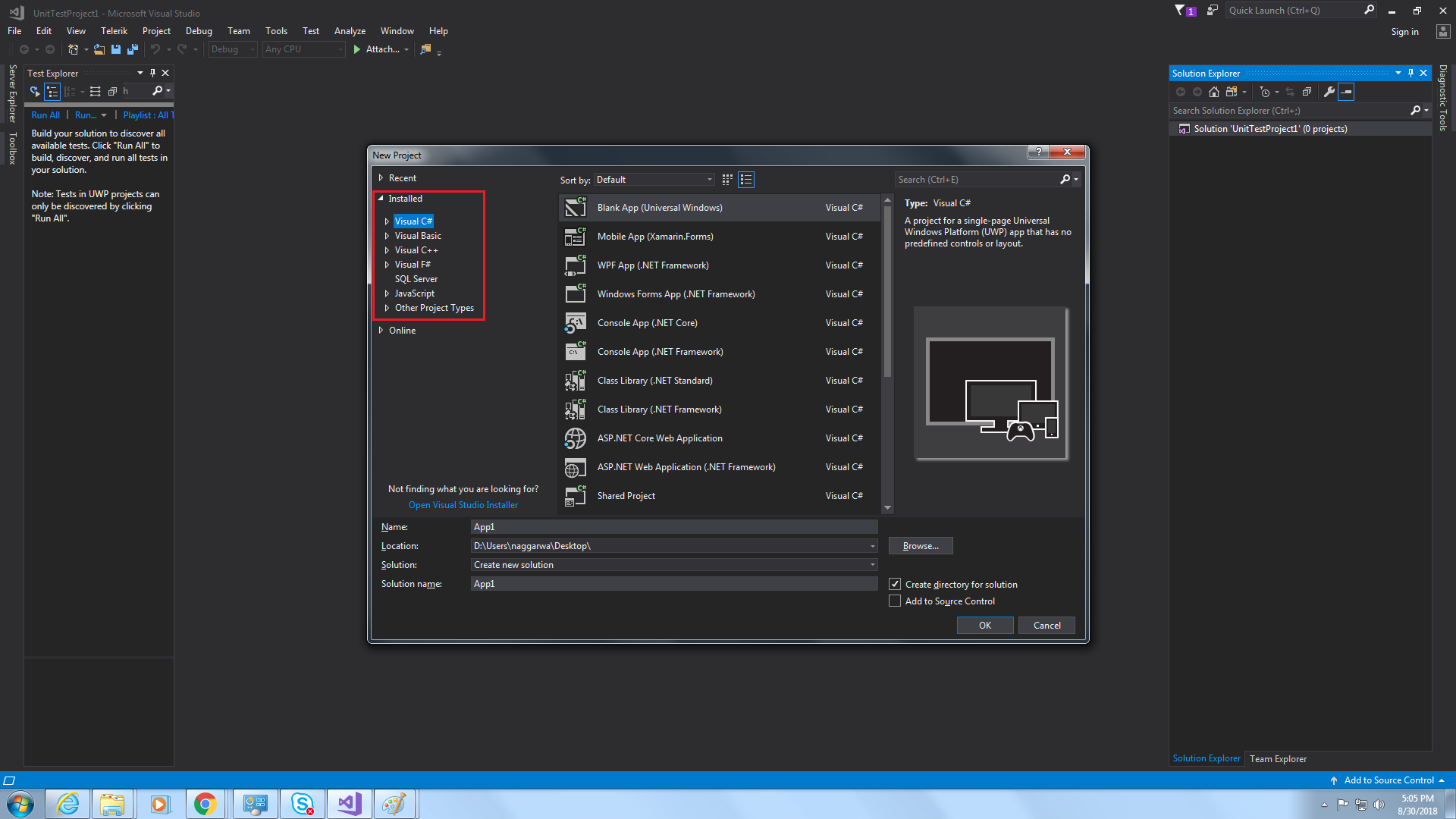Click Collapse All icon in Solution Explorer
Viewport: 1456px width, 819px height.
click(x=1307, y=92)
